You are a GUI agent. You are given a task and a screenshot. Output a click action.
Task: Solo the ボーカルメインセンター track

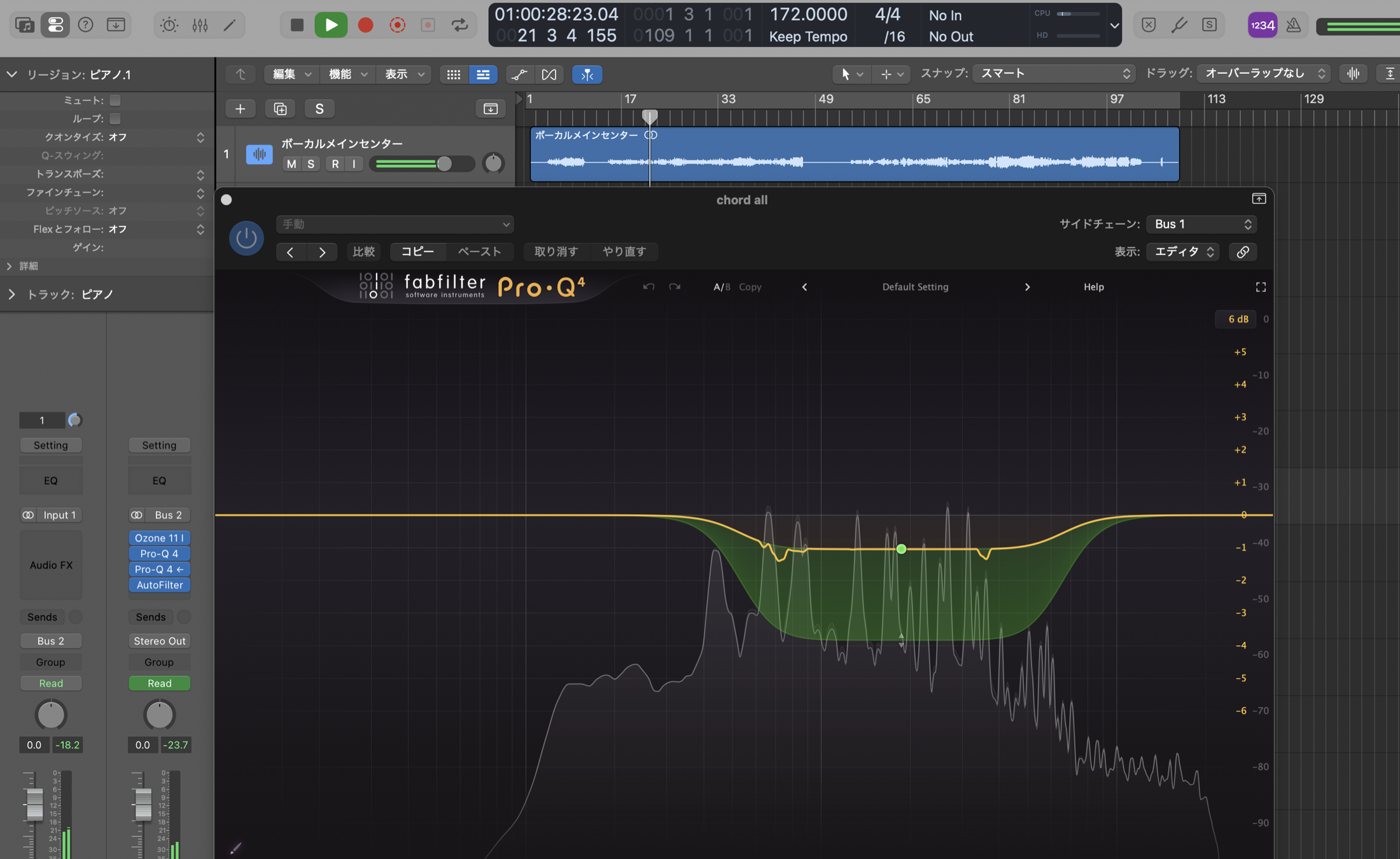click(x=311, y=164)
